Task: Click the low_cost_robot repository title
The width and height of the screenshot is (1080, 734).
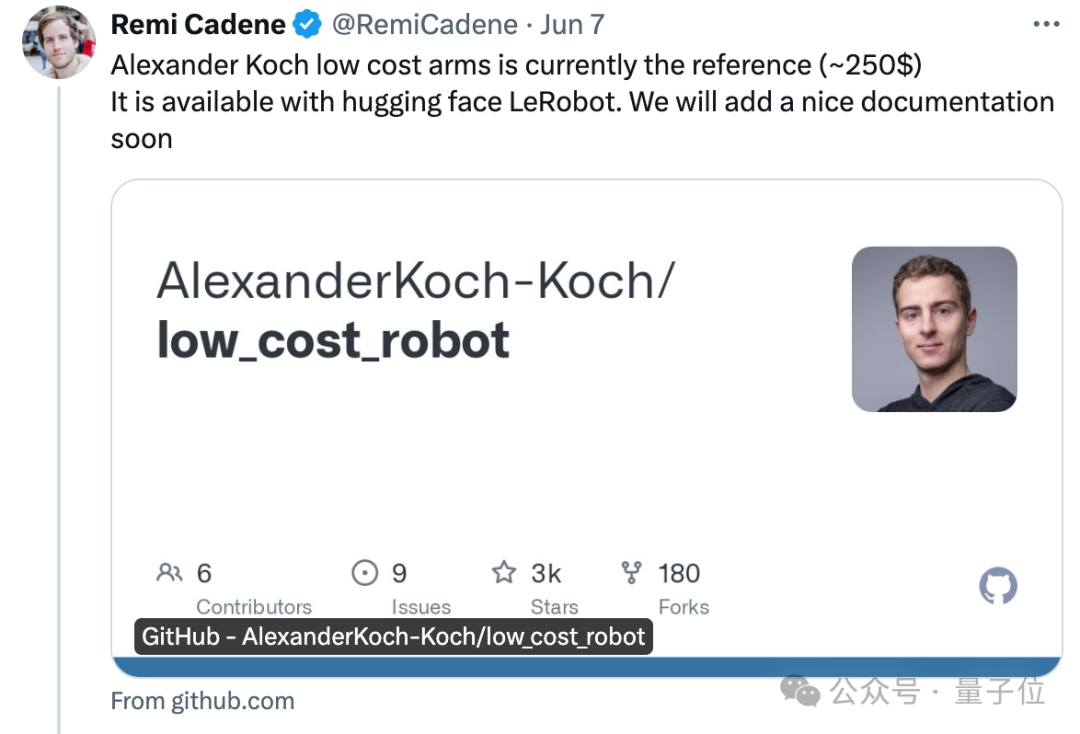Action: pyautogui.click(x=333, y=340)
